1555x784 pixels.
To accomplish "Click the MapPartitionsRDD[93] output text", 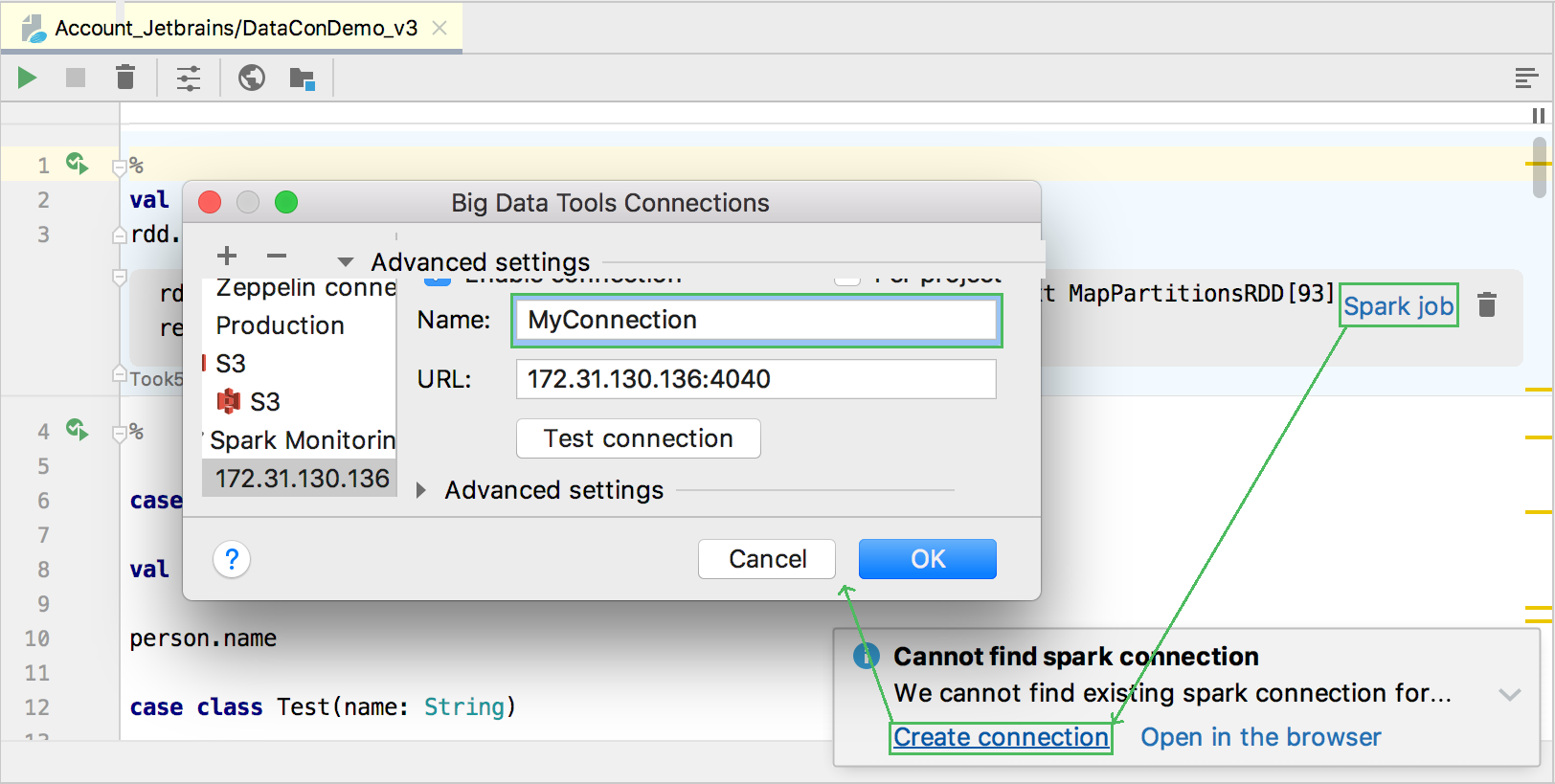I will click(1201, 293).
